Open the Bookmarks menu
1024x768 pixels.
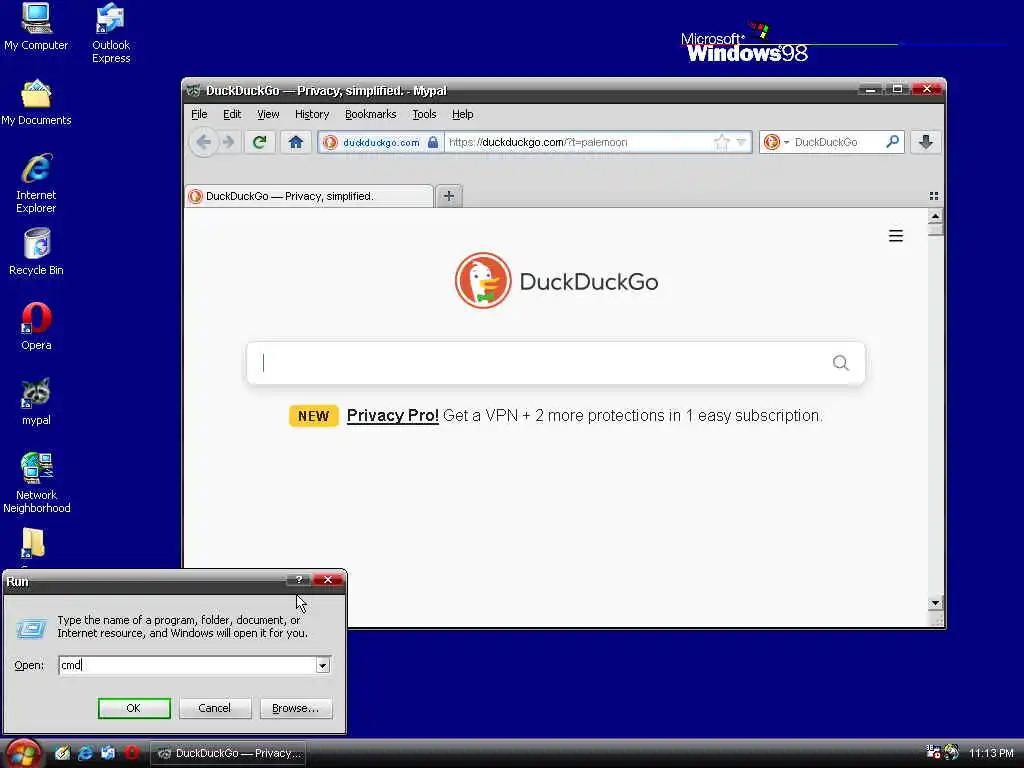coord(370,114)
